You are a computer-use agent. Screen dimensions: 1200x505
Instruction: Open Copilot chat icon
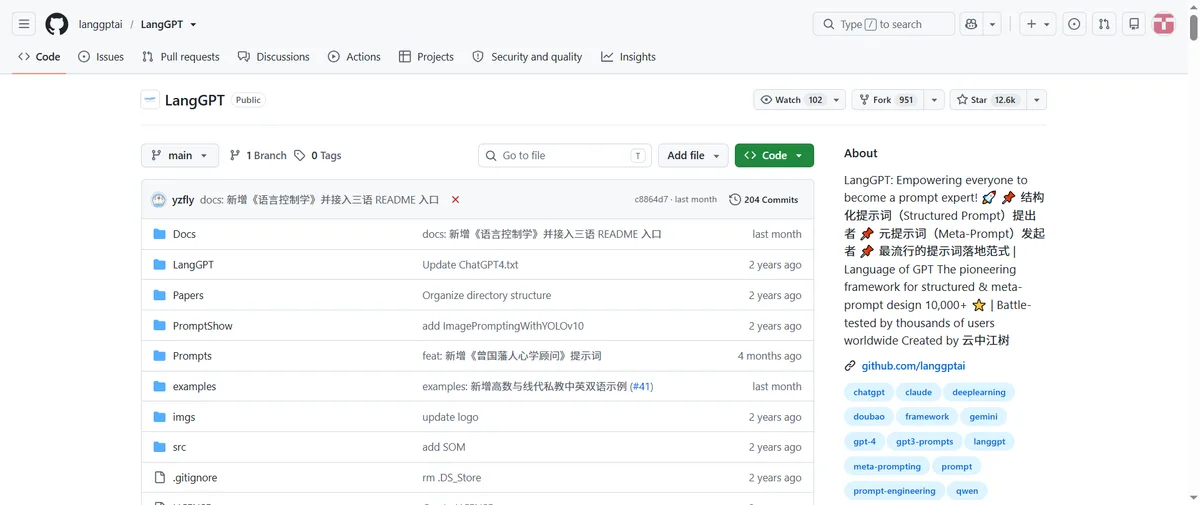(x=970, y=24)
